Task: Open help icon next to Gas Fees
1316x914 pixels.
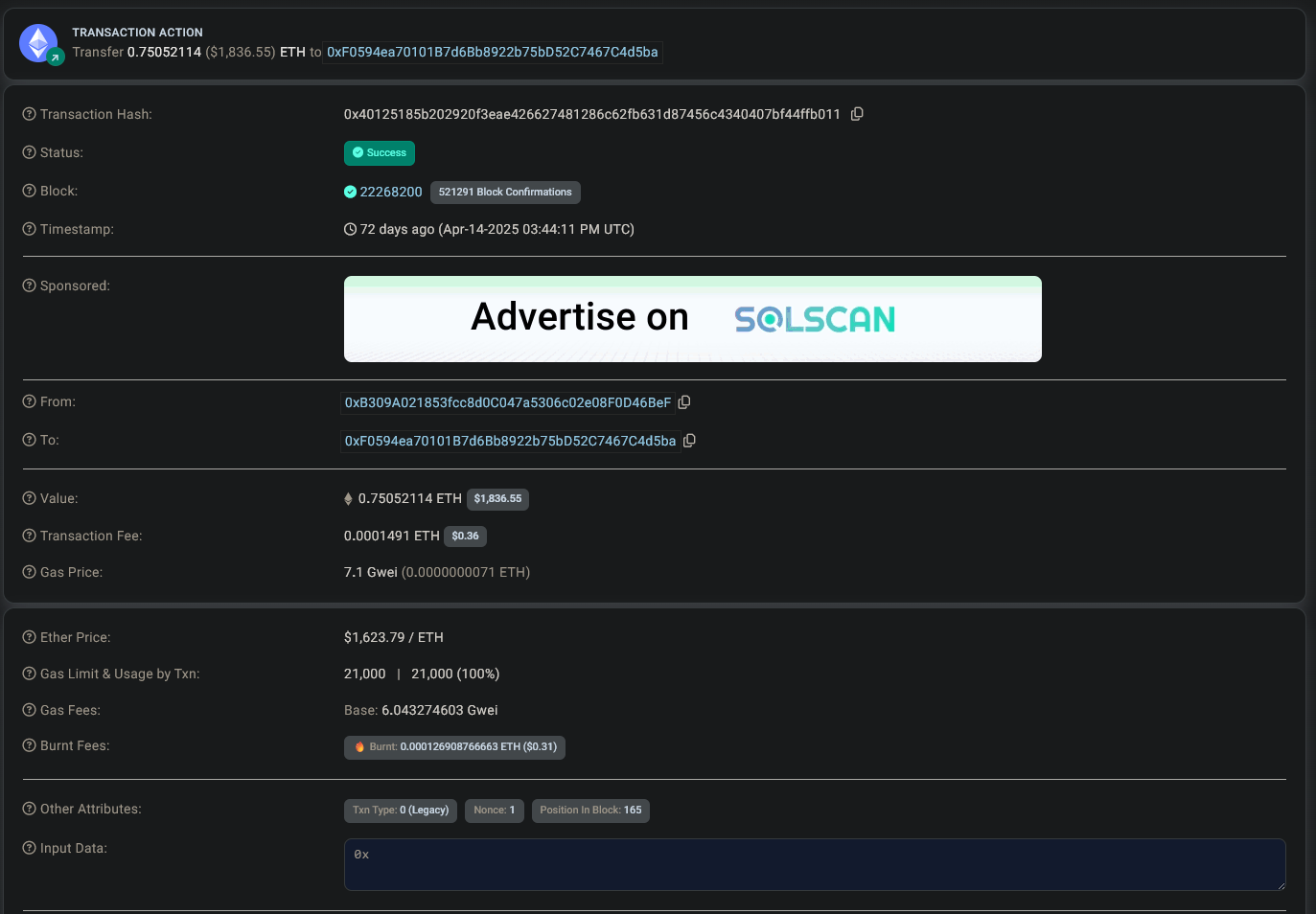Action: pos(29,710)
